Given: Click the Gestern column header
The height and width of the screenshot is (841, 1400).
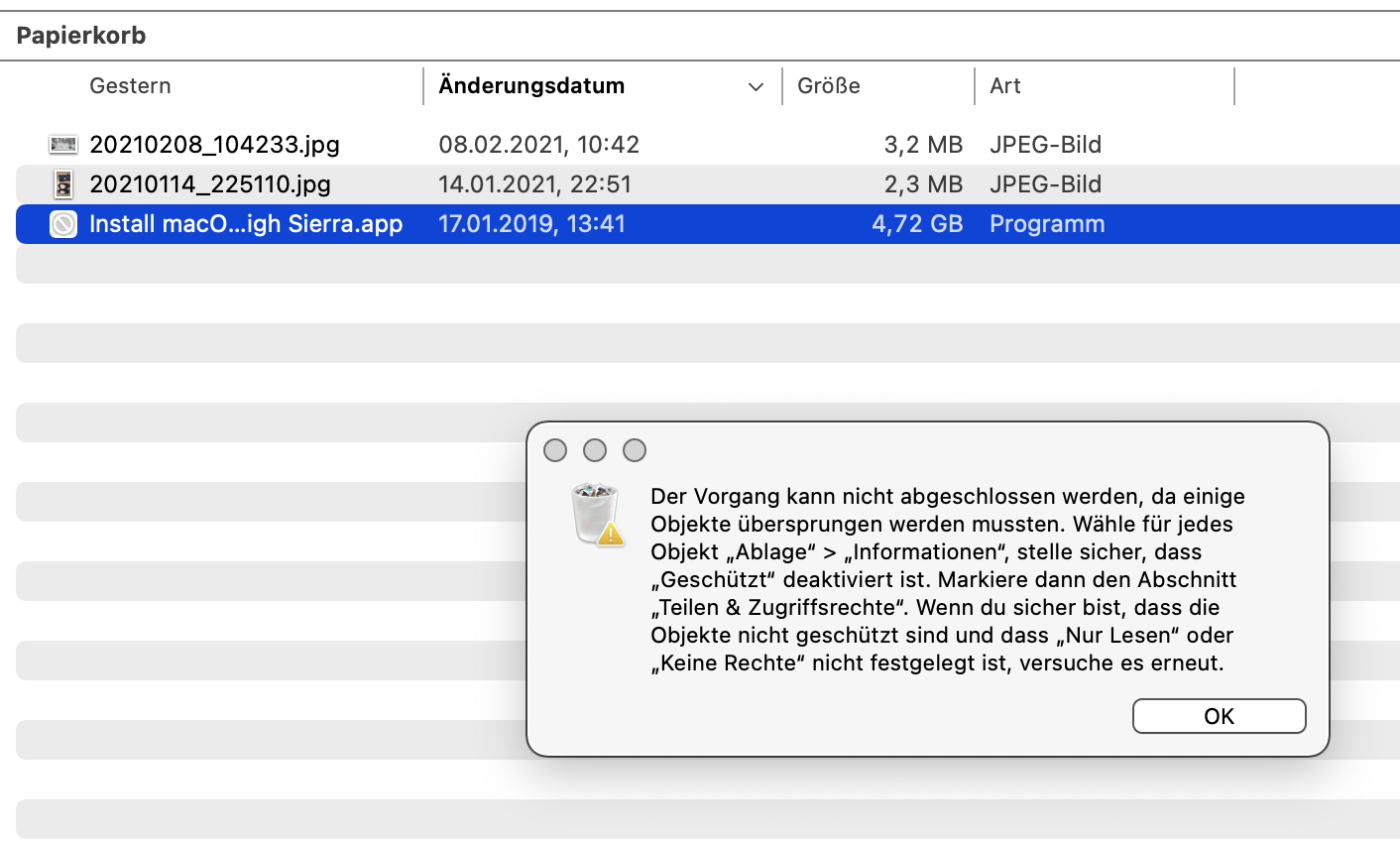Looking at the screenshot, I should click(x=130, y=86).
